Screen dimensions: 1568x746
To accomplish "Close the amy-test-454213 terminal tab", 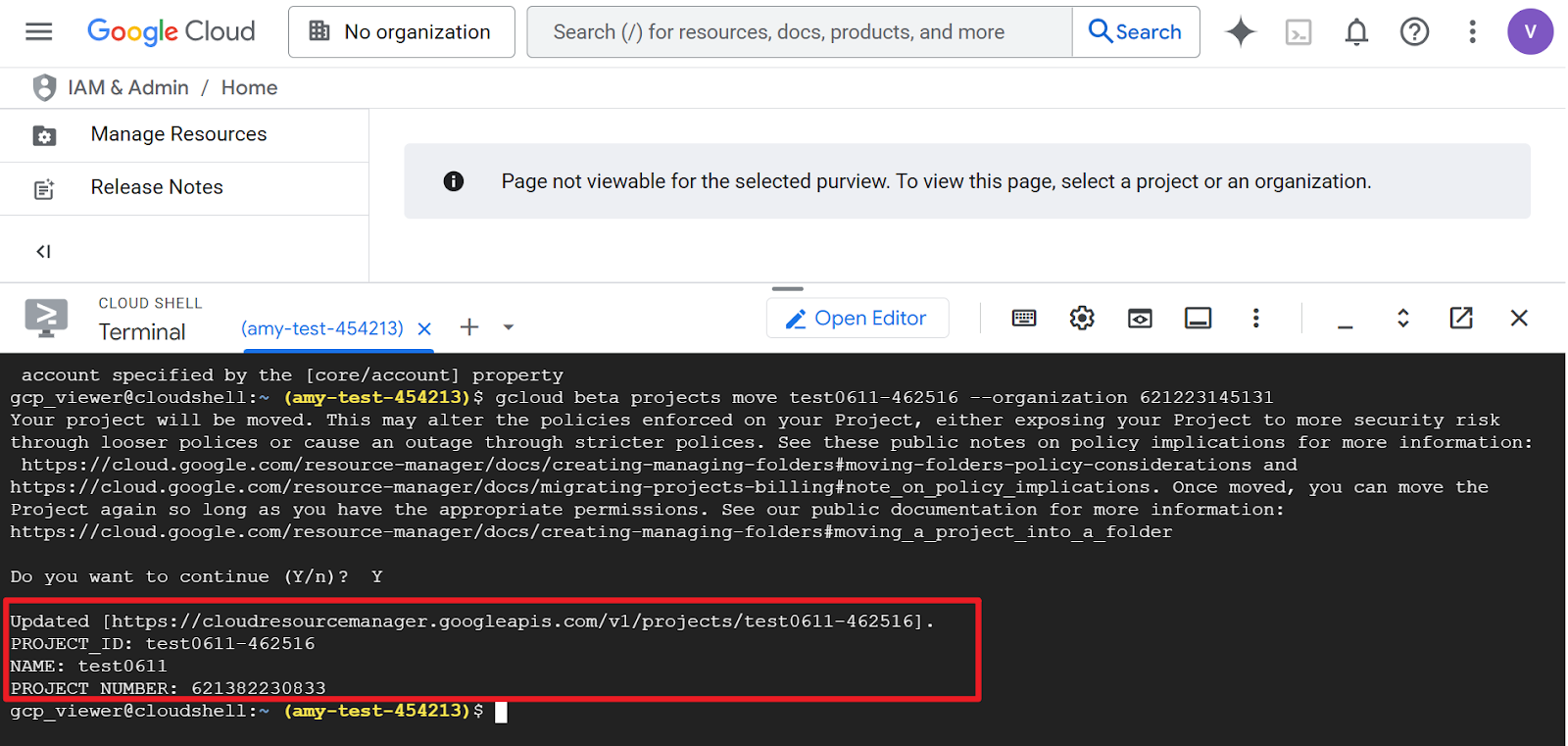I will pyautogui.click(x=424, y=329).
